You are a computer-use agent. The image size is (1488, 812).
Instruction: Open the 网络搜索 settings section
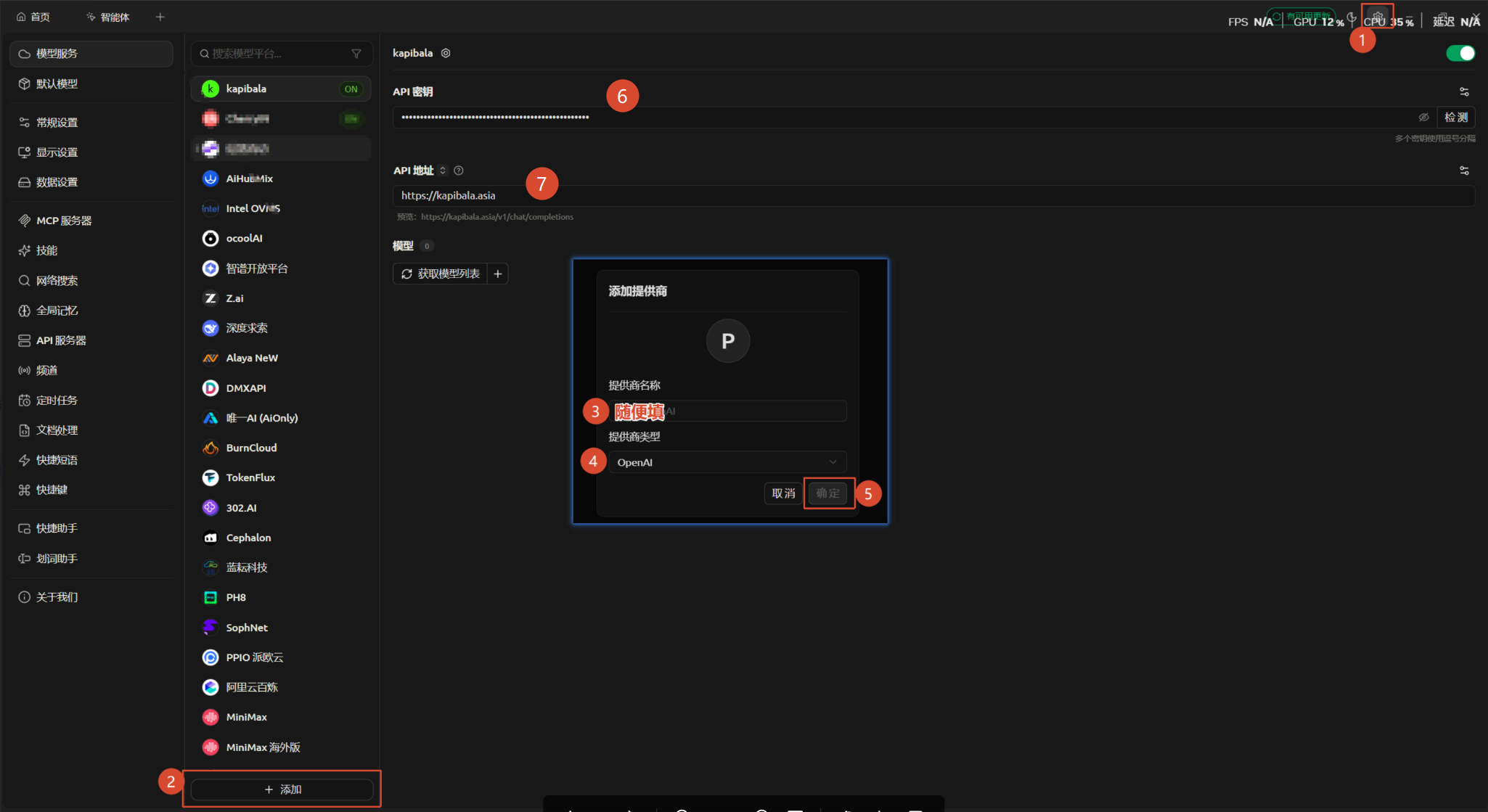(x=91, y=281)
